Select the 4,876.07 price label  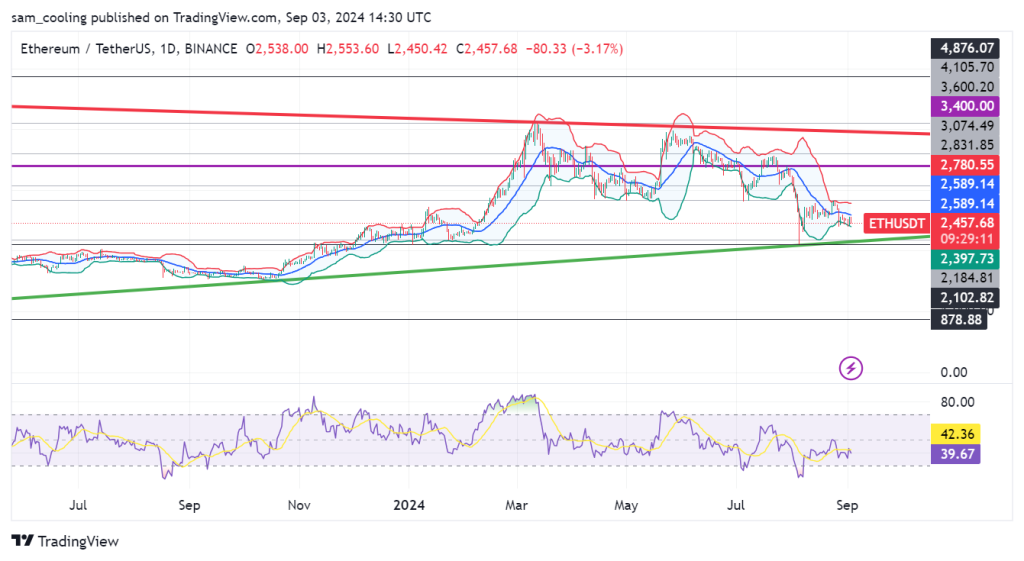(x=967, y=48)
